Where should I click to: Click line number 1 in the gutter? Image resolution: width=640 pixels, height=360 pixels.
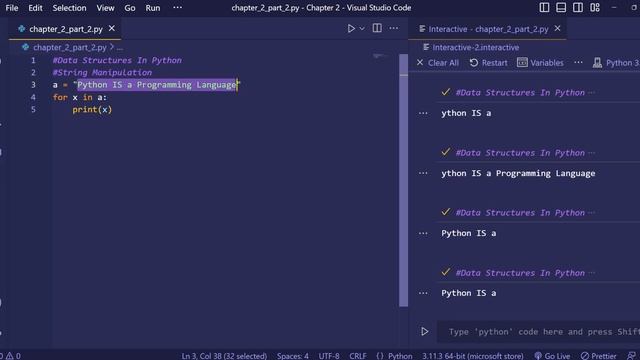[33, 60]
